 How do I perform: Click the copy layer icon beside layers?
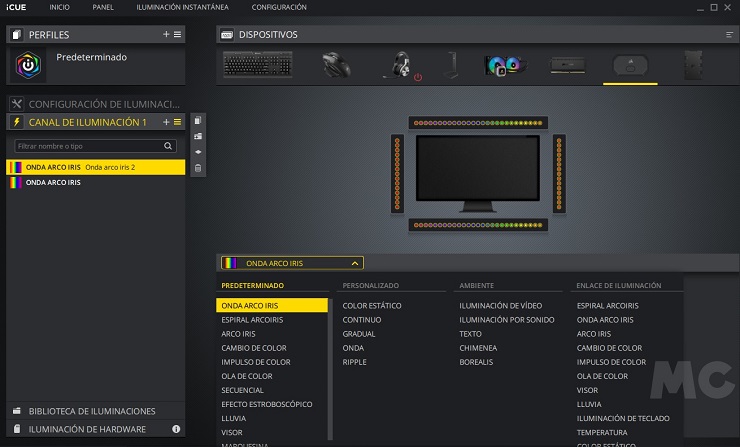point(198,120)
